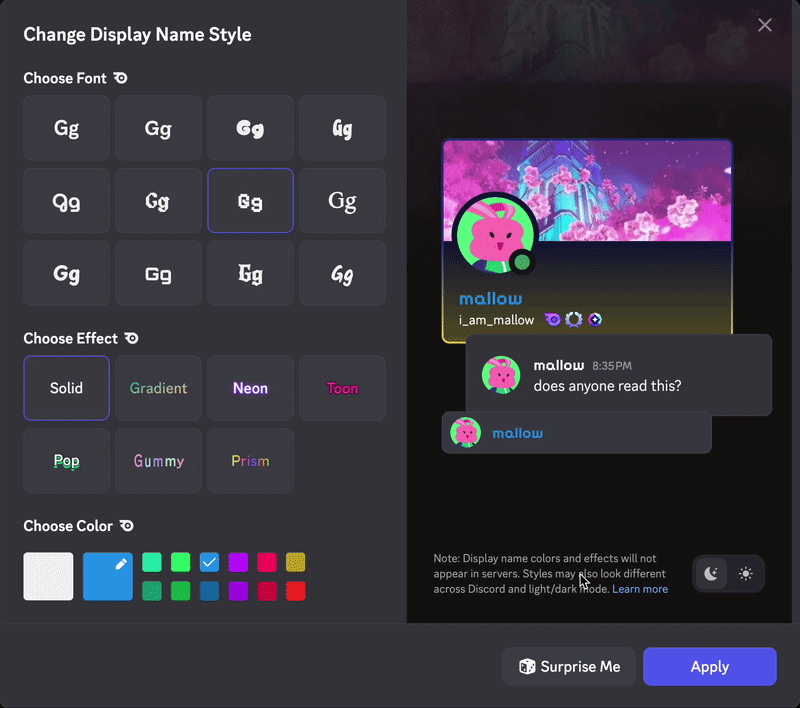800x708 pixels.
Task: Click the diamond-shaped profile badge on the right
Action: click(x=595, y=320)
